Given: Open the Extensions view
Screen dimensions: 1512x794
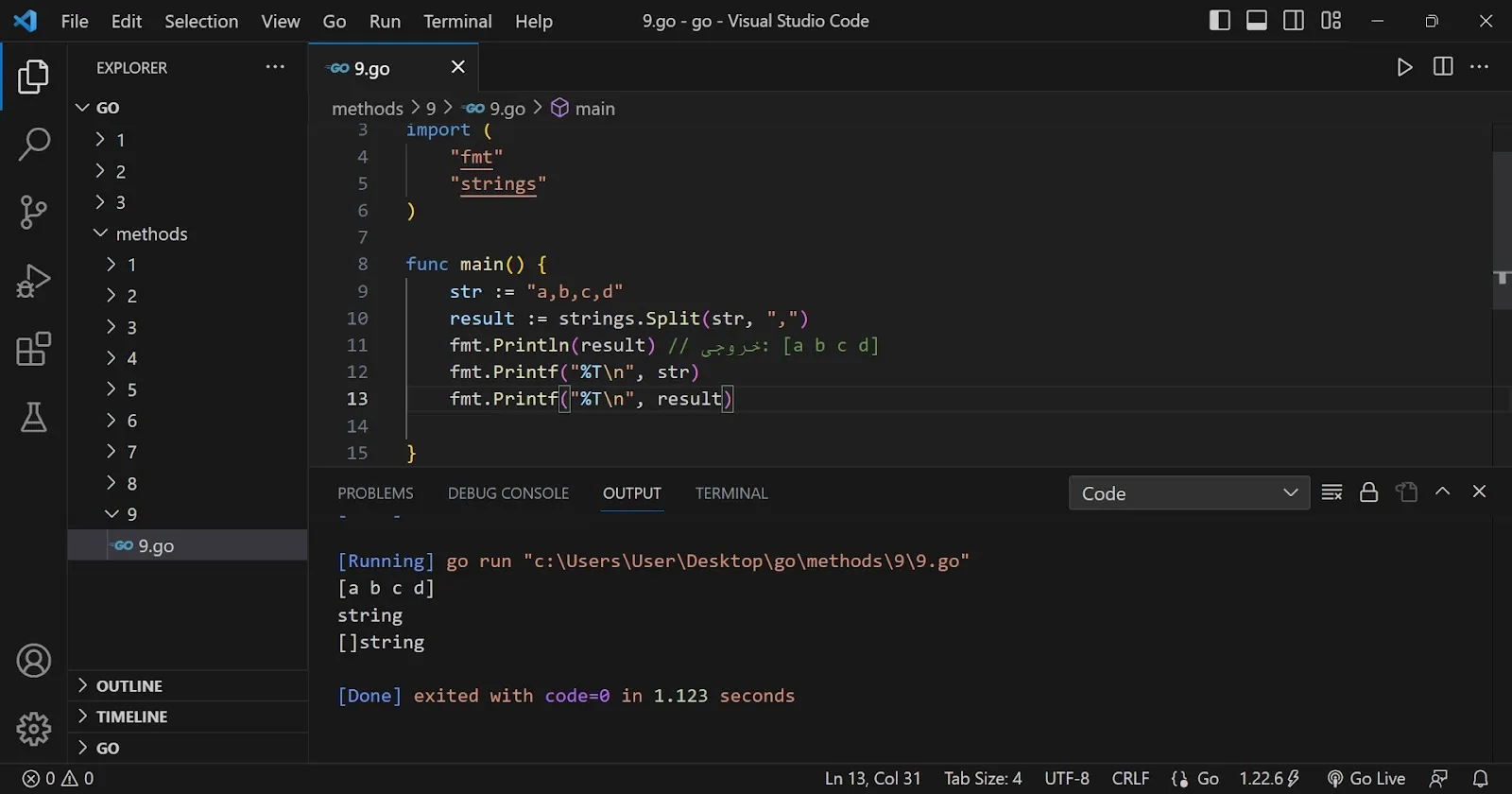Looking at the screenshot, I should pyautogui.click(x=33, y=349).
